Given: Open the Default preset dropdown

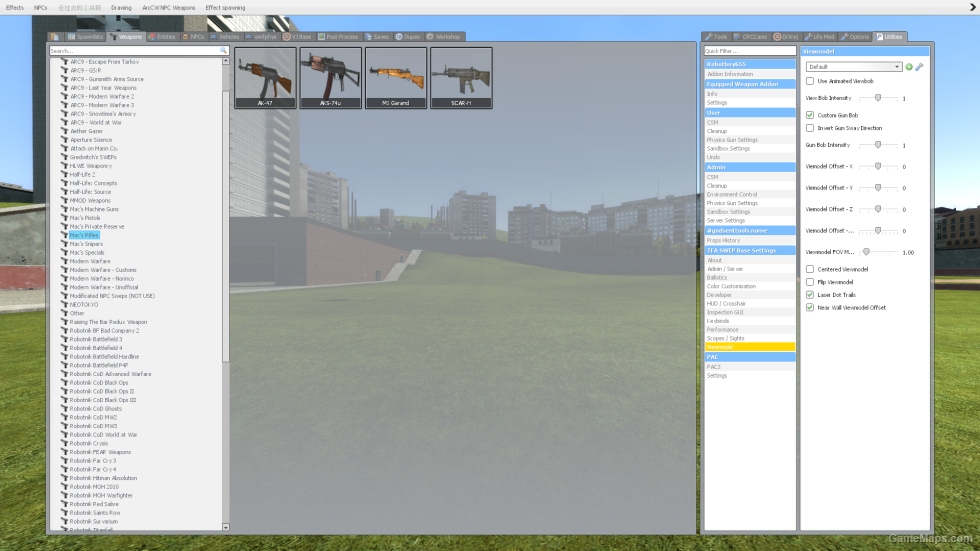Looking at the screenshot, I should [x=854, y=67].
